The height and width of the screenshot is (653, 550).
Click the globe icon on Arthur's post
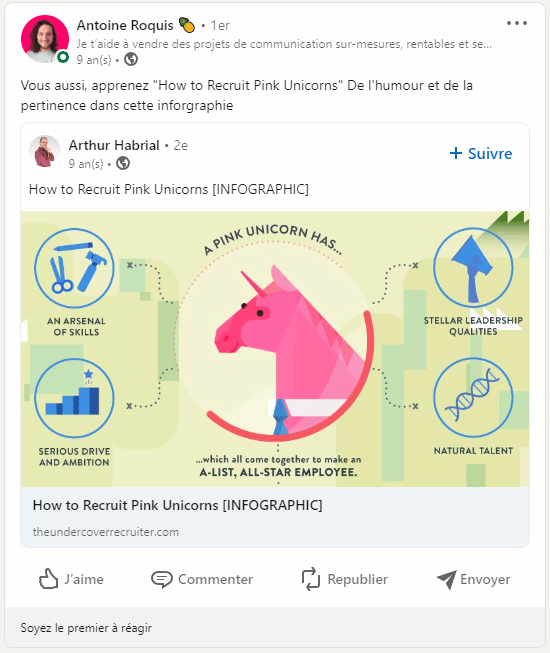(123, 163)
